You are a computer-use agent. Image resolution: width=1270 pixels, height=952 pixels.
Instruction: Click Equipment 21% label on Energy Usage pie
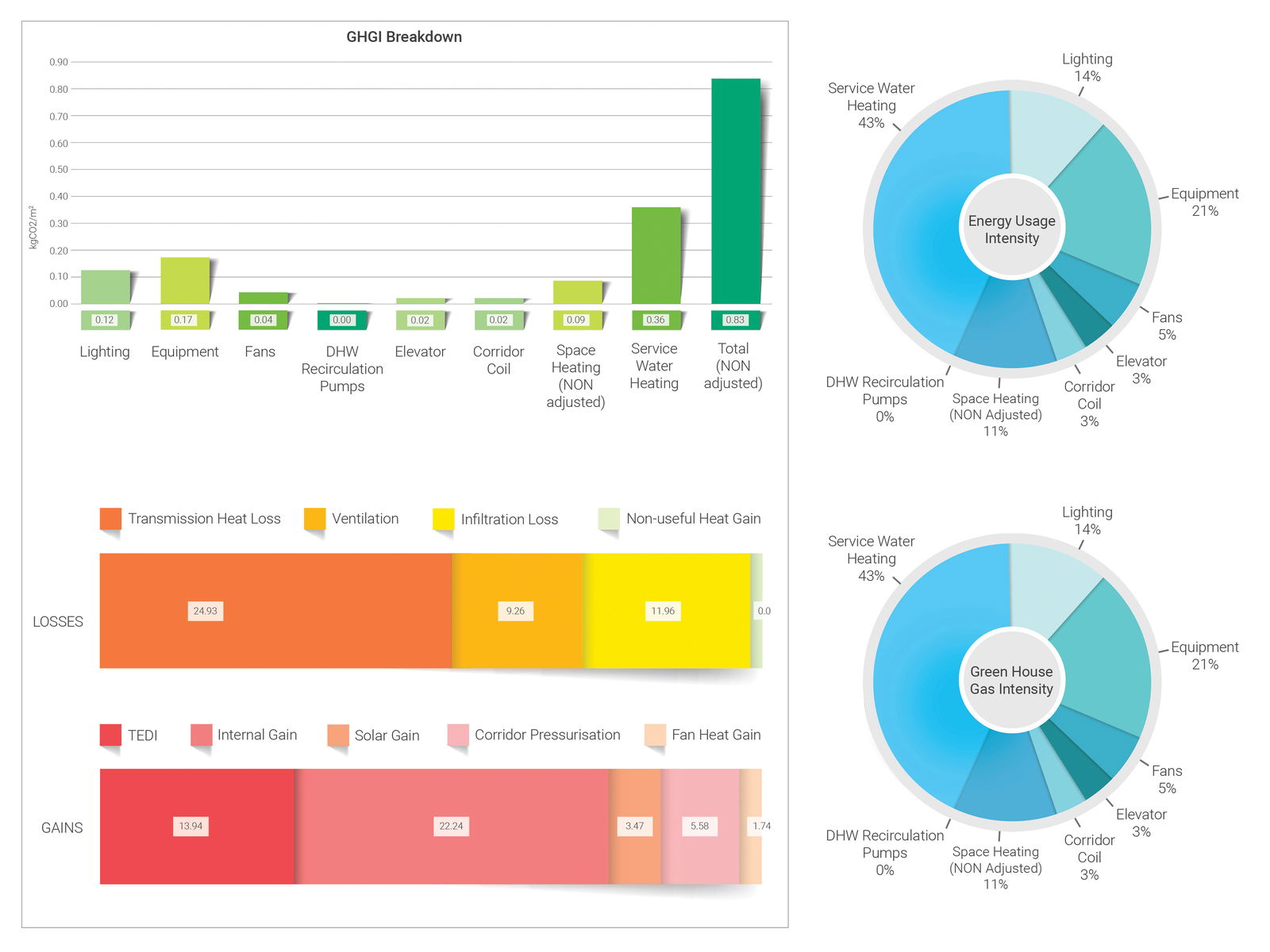[1205, 202]
